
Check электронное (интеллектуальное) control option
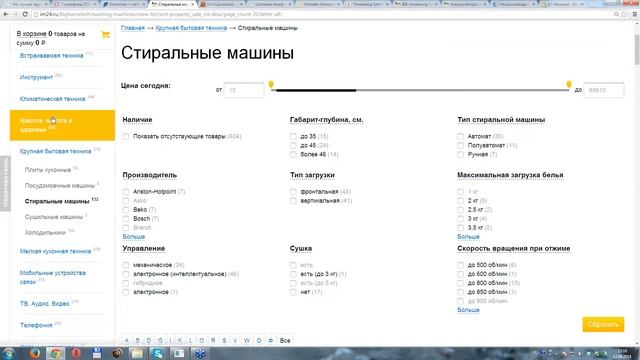click(x=126, y=274)
